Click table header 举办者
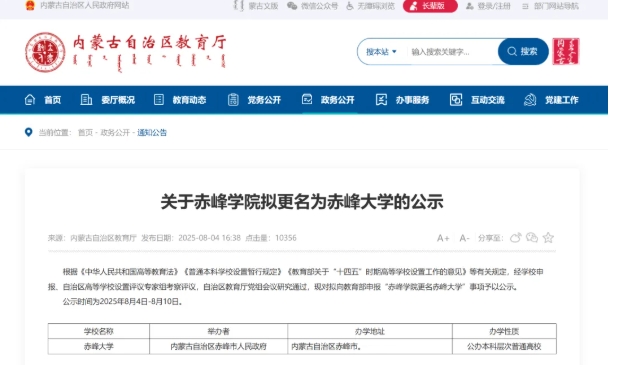Viewport: 625px width, 381px height. (218, 331)
